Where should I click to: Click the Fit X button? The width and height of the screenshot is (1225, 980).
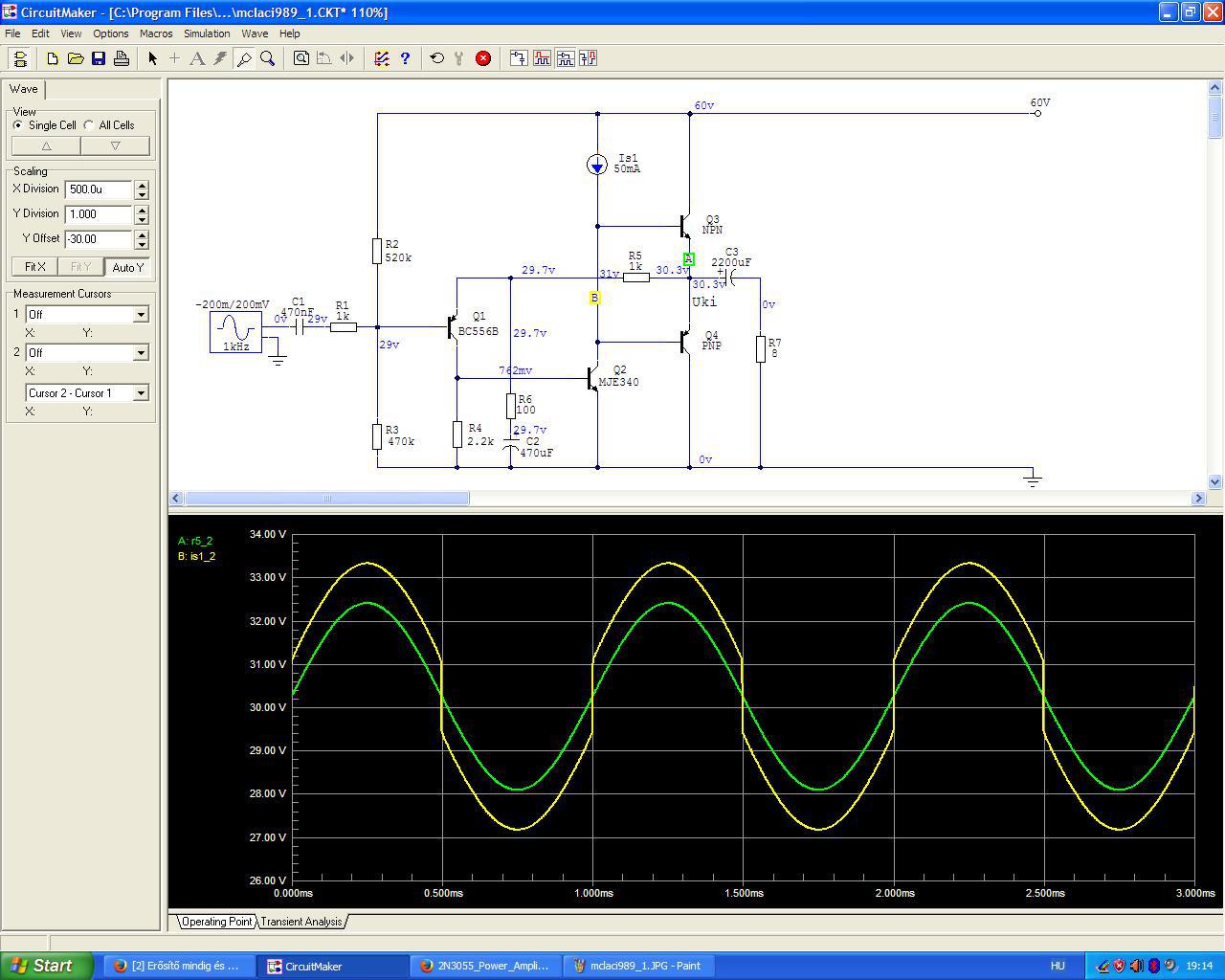35,267
